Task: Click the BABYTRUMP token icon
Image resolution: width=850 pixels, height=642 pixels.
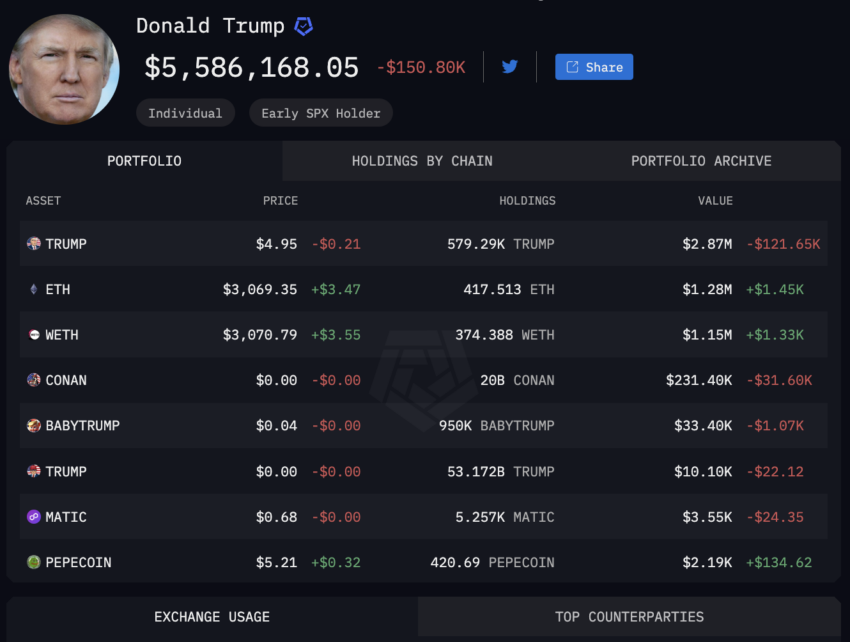Action: pos(34,426)
